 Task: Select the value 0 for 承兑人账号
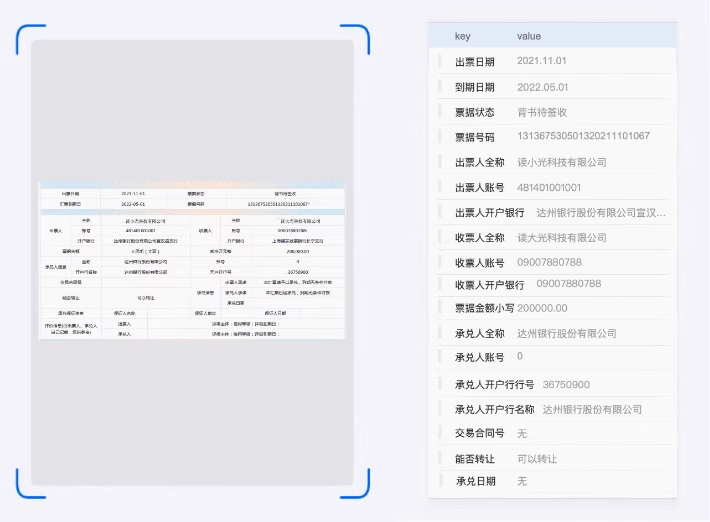(x=520, y=356)
